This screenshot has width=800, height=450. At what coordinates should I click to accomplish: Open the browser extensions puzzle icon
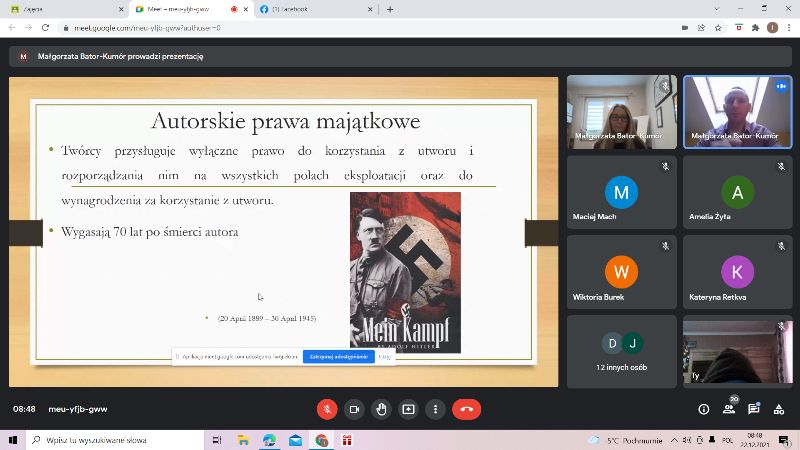click(756, 28)
